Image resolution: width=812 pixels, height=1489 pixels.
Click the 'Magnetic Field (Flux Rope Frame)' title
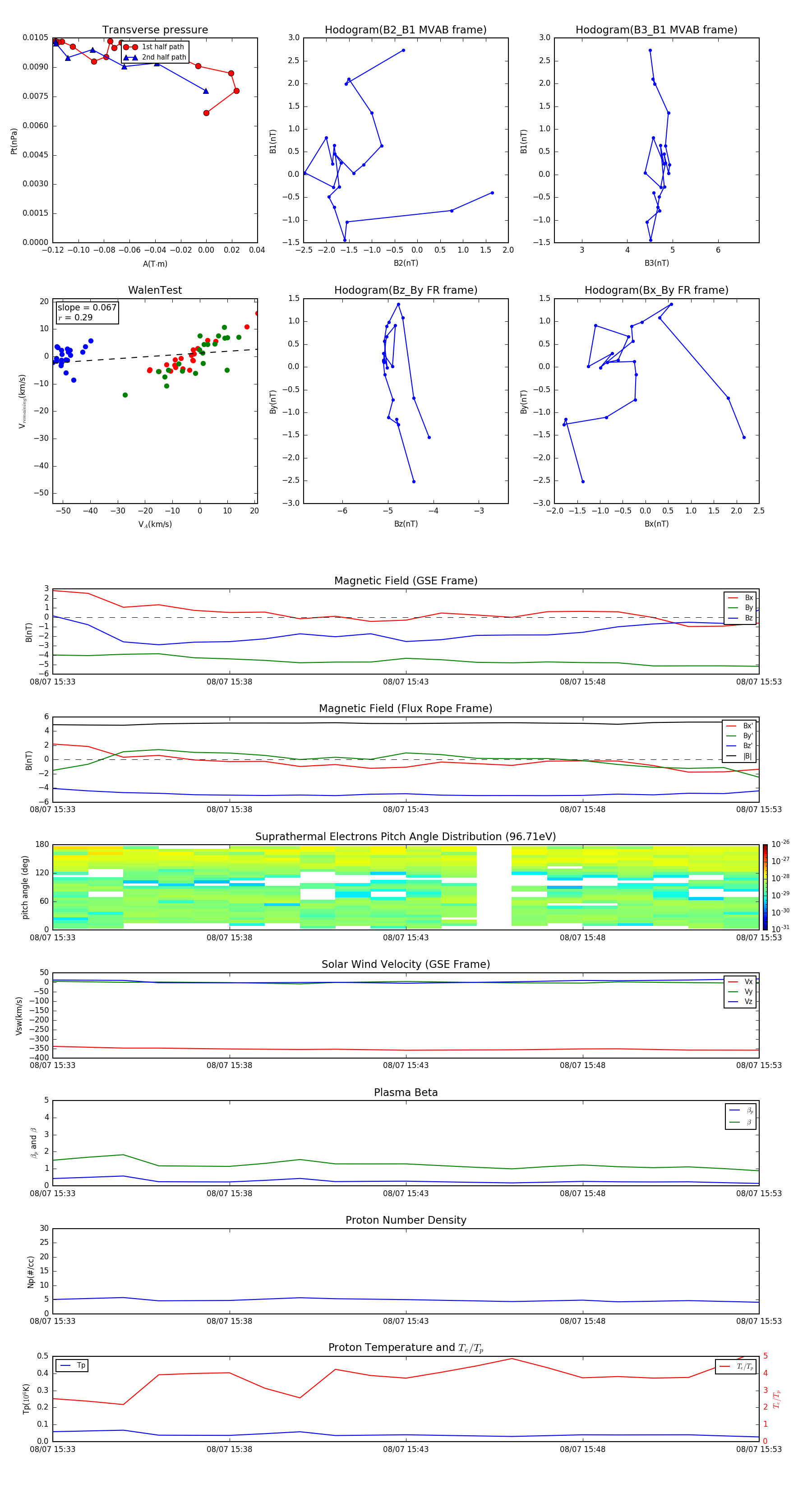(x=406, y=709)
